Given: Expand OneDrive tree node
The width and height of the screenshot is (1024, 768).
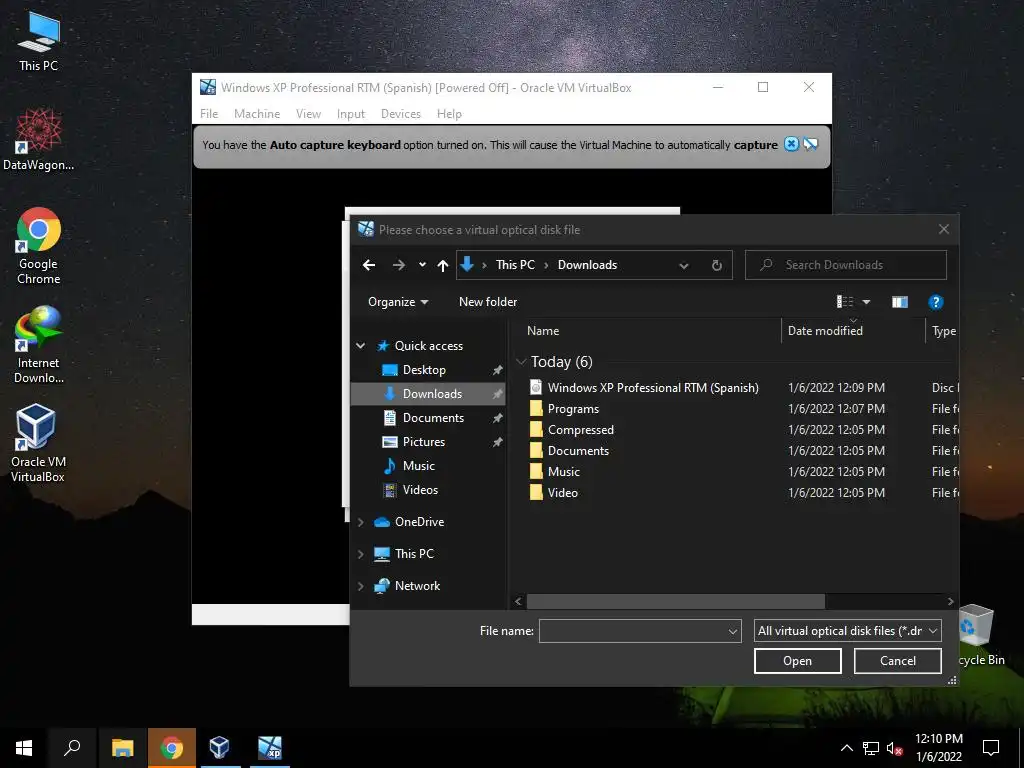Looking at the screenshot, I should 360,522.
